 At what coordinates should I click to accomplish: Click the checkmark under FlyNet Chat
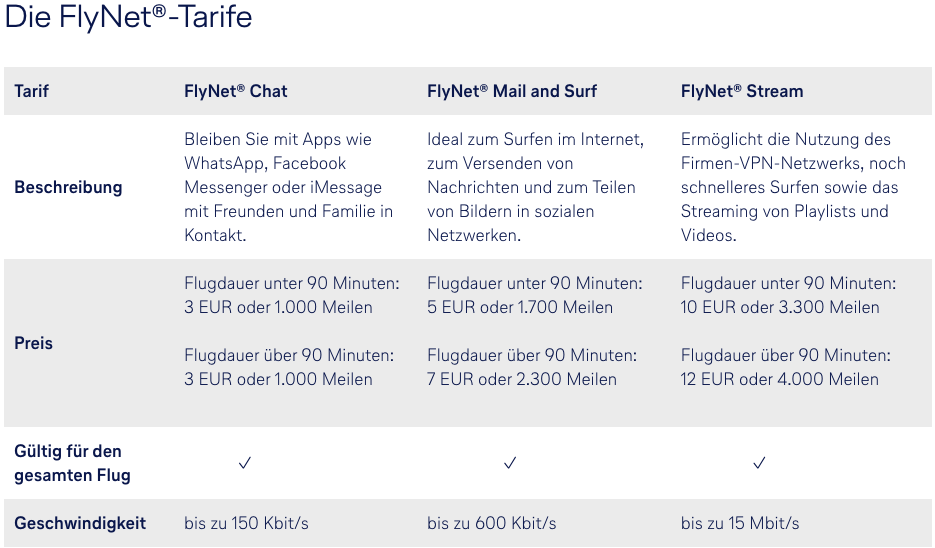[244, 463]
